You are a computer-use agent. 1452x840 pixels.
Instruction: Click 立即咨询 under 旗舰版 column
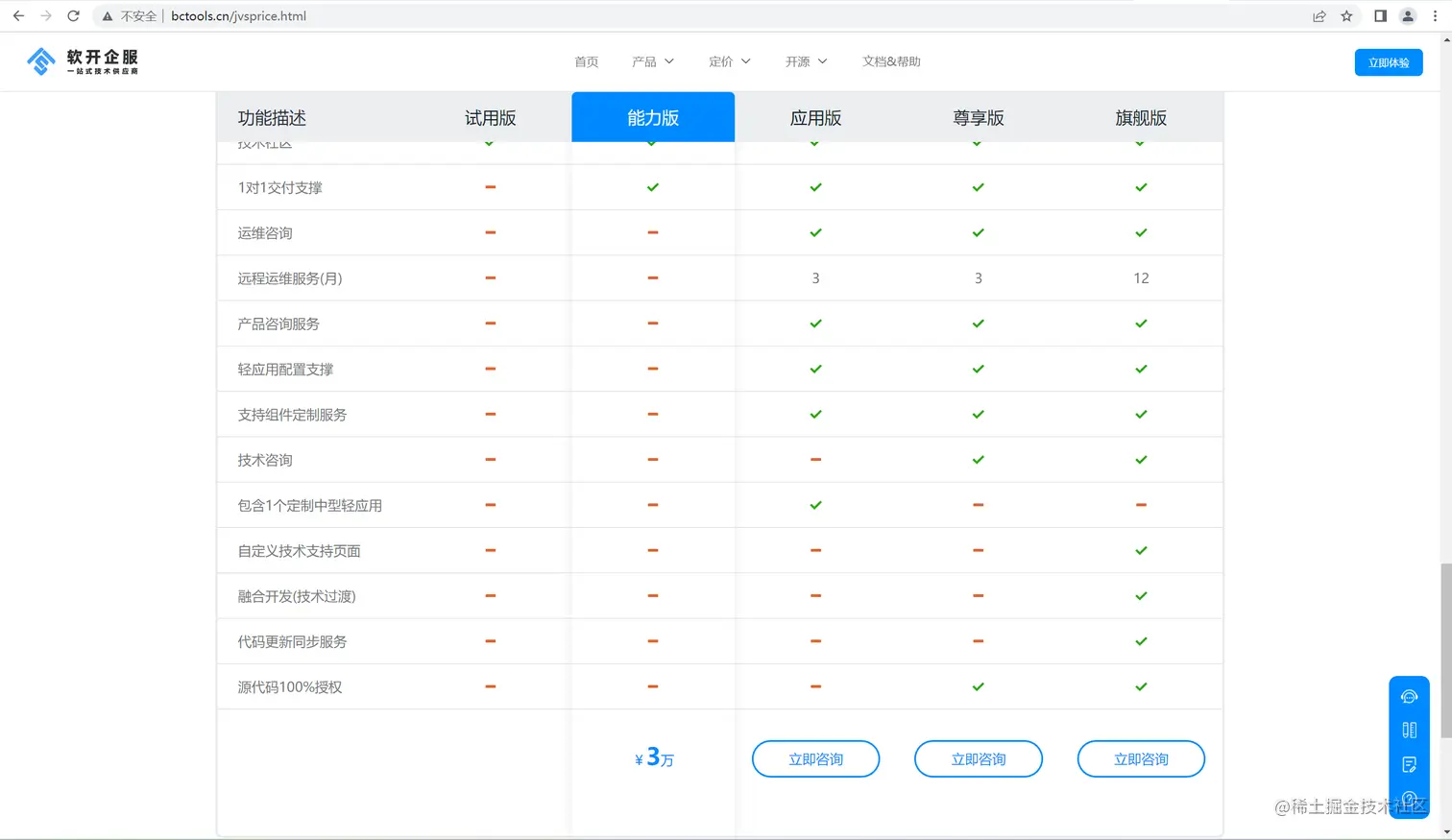tap(1141, 758)
